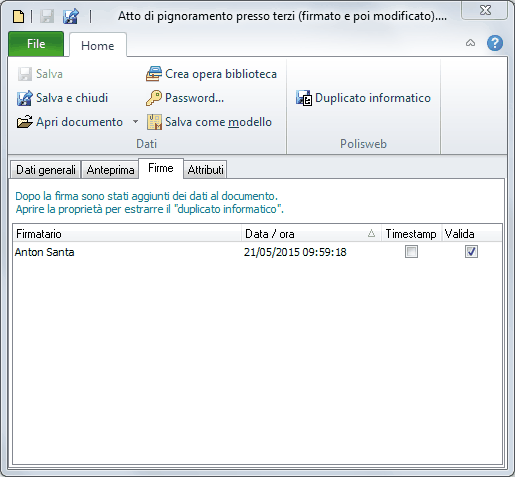Open the Dati generali tab
This screenshot has width=515, height=477.
pos(46,170)
